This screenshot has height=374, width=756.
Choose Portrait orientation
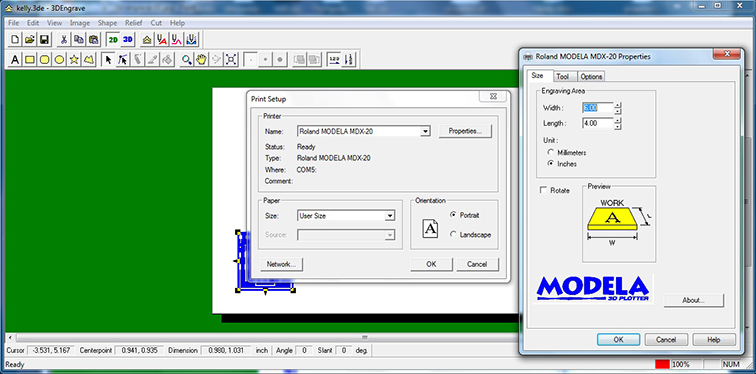click(x=453, y=215)
